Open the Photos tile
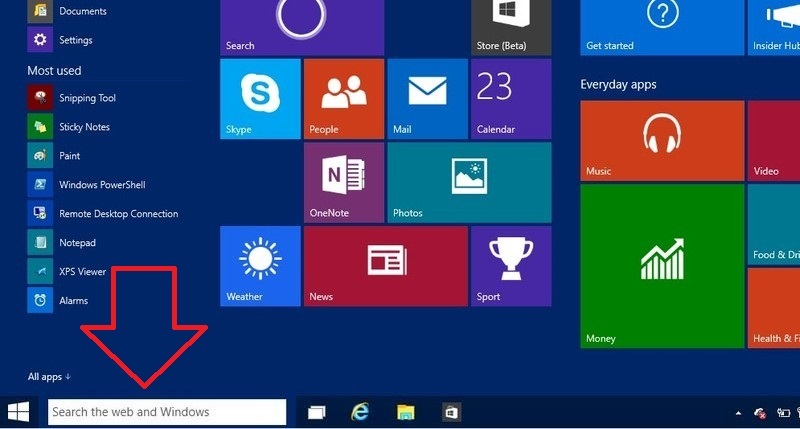 (x=468, y=182)
